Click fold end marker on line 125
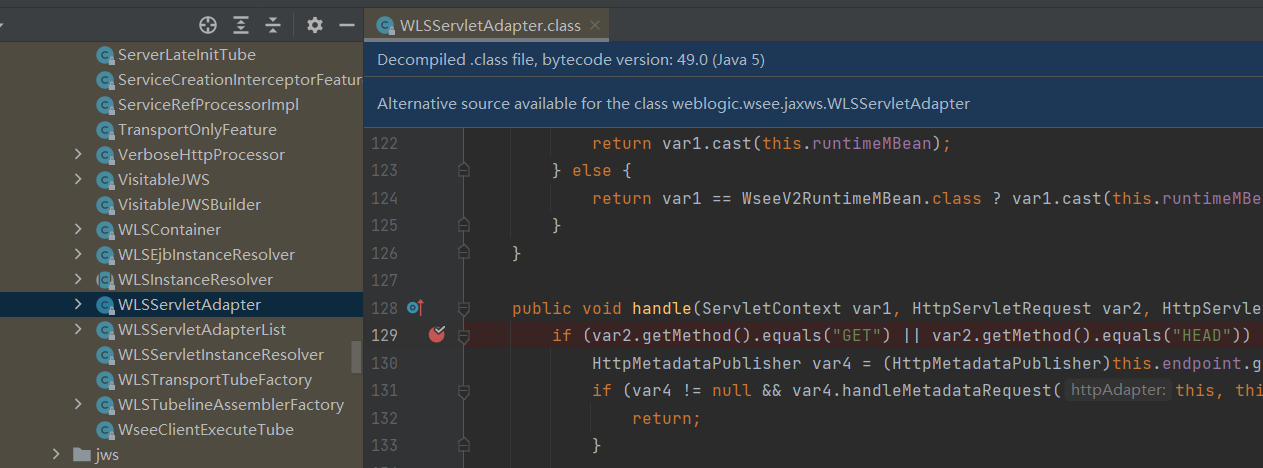 point(463,226)
